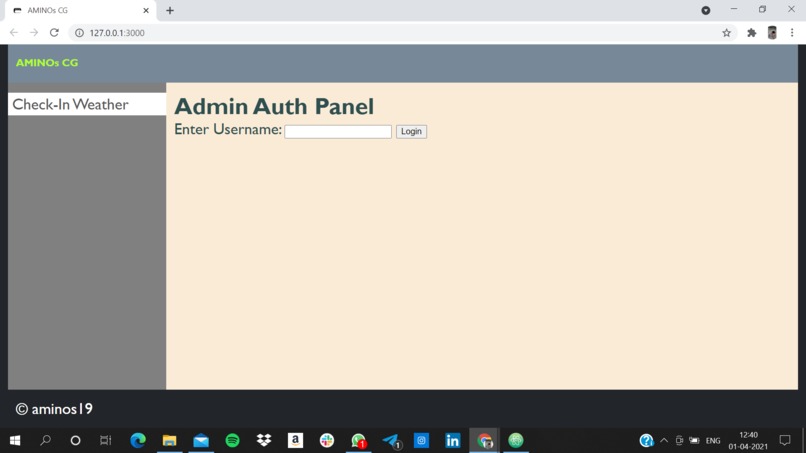Click the © aminos19 footer text
Screen dimensions: 806x453
click(x=54, y=409)
